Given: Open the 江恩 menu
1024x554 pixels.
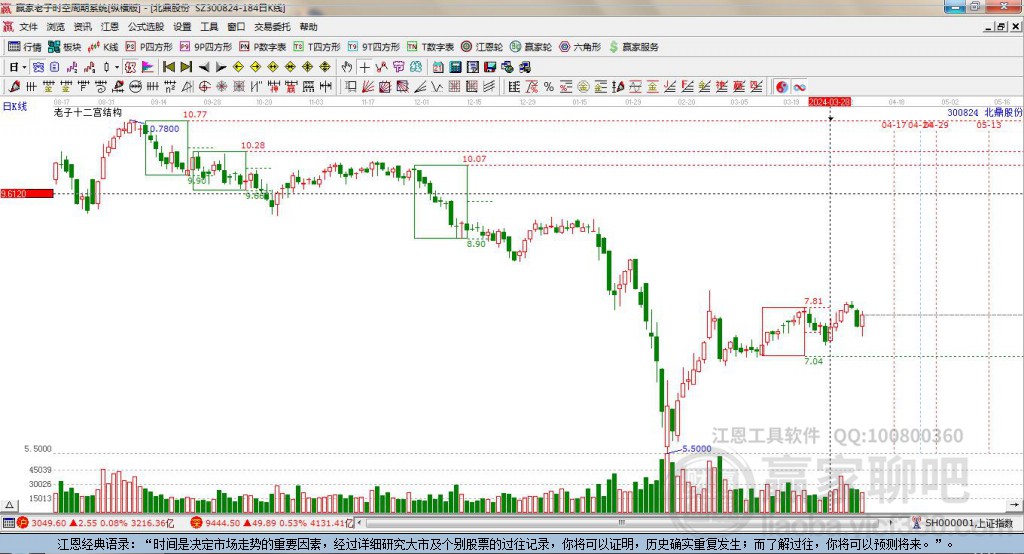Looking at the screenshot, I should point(110,27).
